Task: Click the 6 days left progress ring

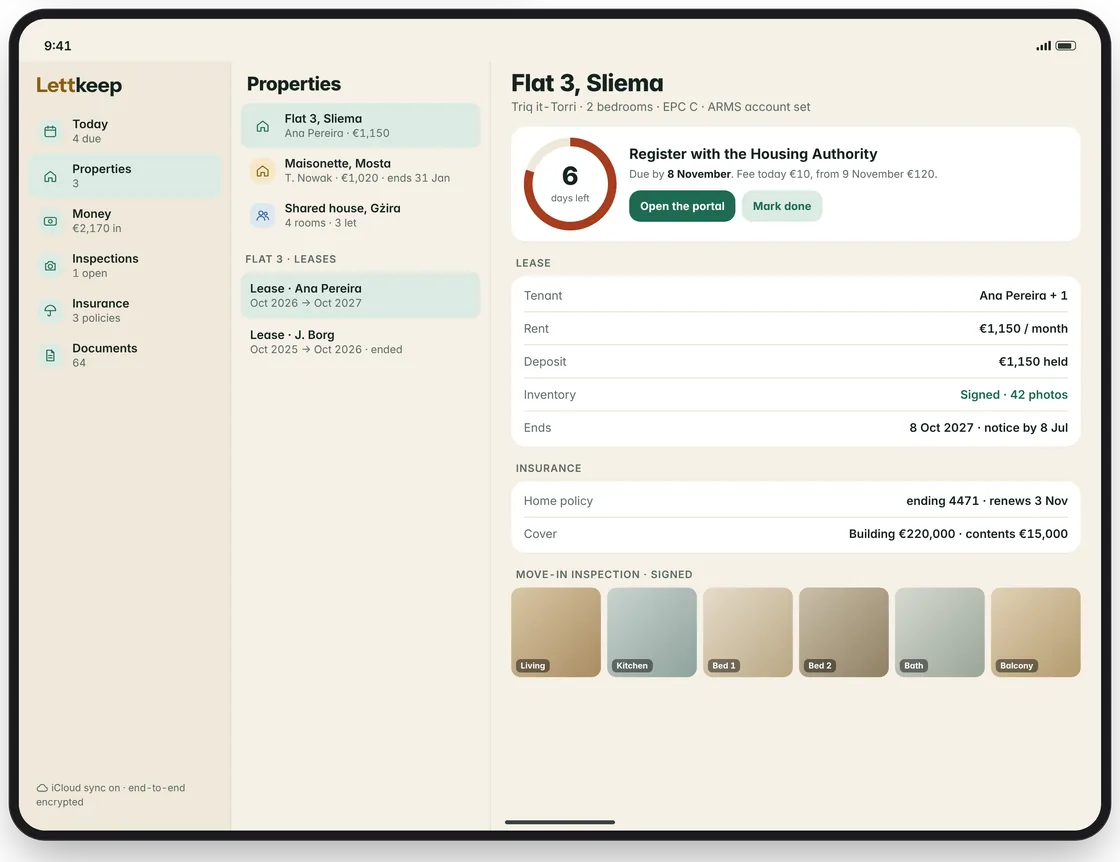Action: tap(570, 184)
